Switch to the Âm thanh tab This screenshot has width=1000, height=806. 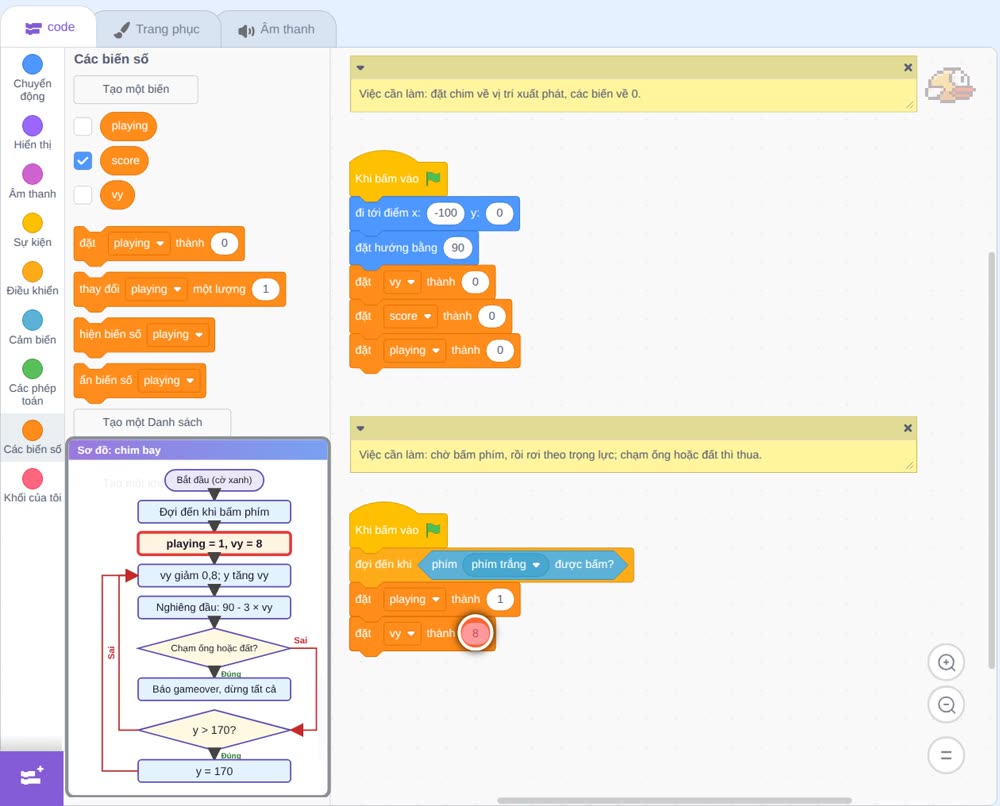tap(277, 29)
